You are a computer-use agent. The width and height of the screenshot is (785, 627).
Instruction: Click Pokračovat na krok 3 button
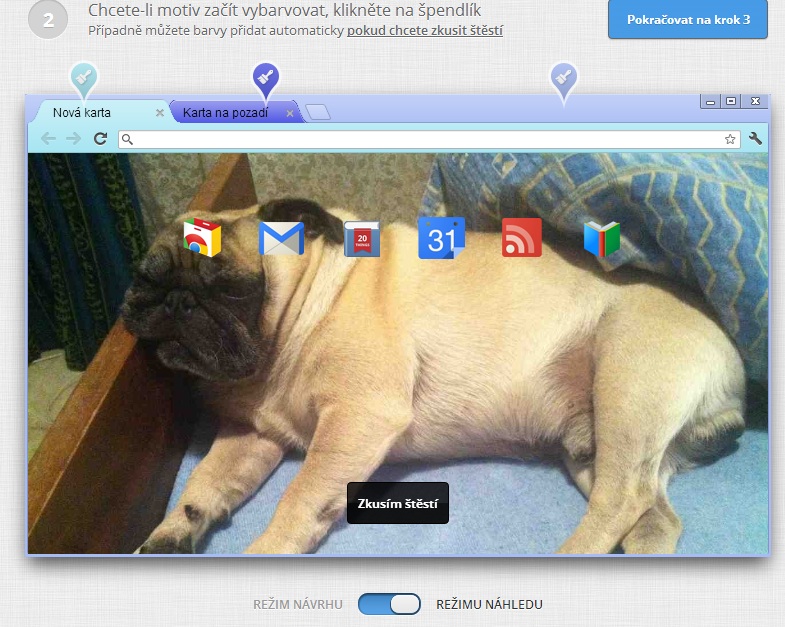click(x=688, y=20)
